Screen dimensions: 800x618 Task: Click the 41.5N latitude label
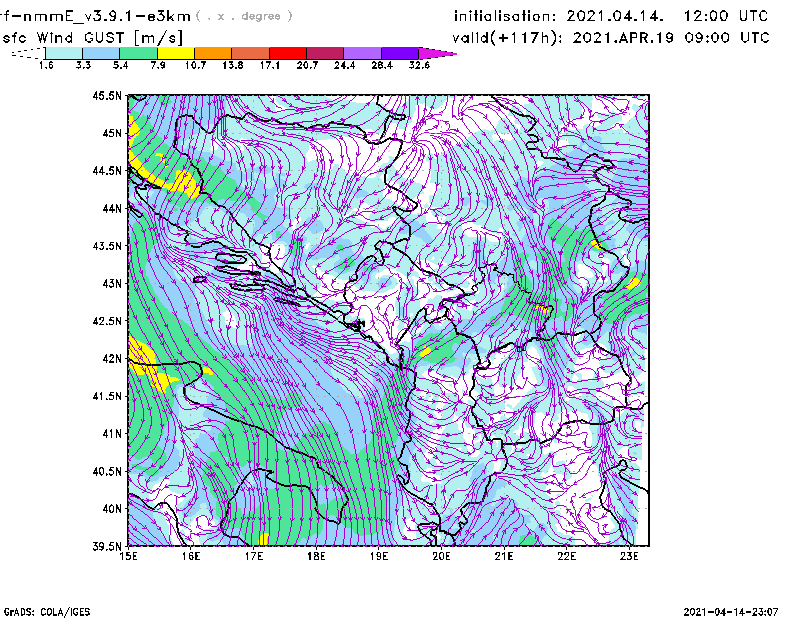pyautogui.click(x=107, y=396)
